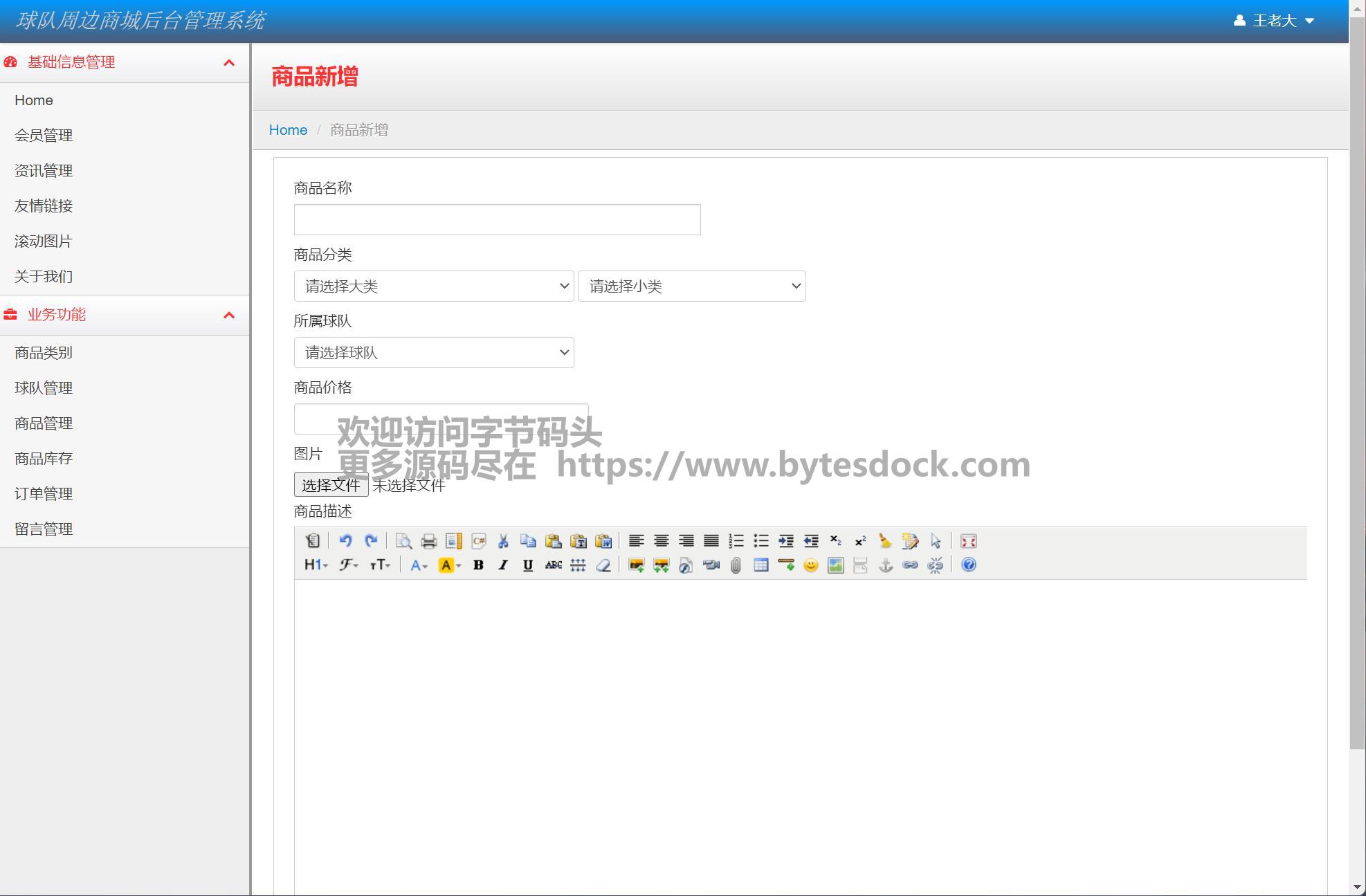Toggle bold formatting in description editor
This screenshot has width=1366, height=896.
pos(478,565)
